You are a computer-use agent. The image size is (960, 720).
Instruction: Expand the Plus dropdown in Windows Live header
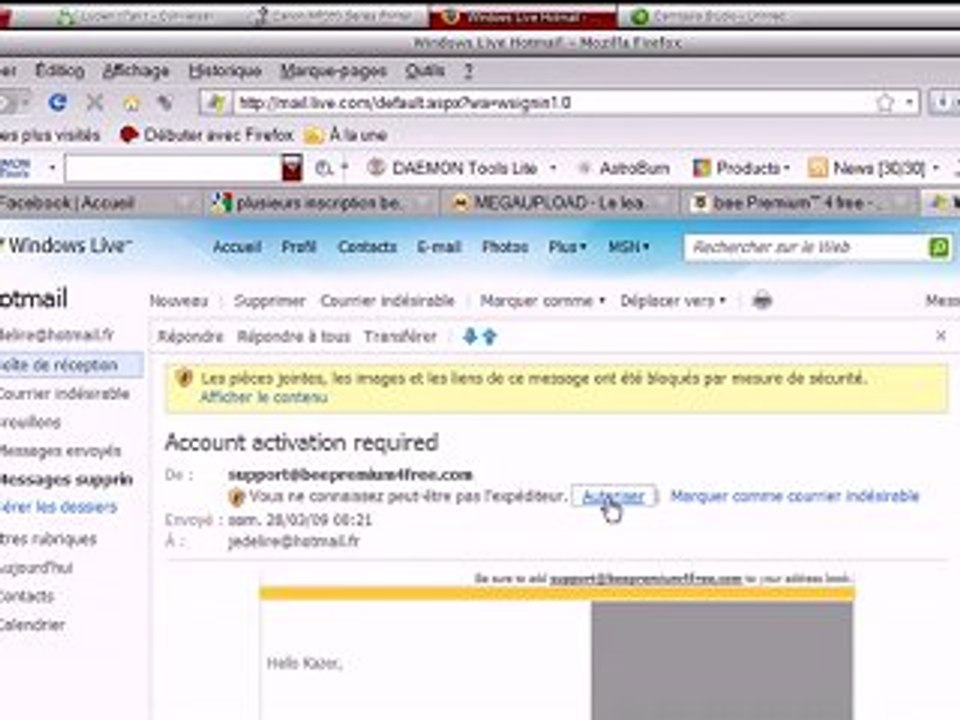(x=568, y=247)
